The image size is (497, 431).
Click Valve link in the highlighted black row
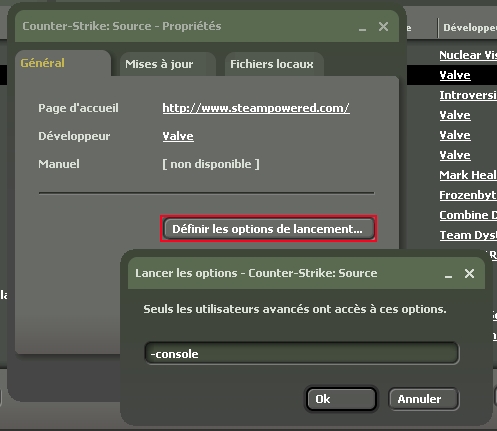(x=455, y=75)
